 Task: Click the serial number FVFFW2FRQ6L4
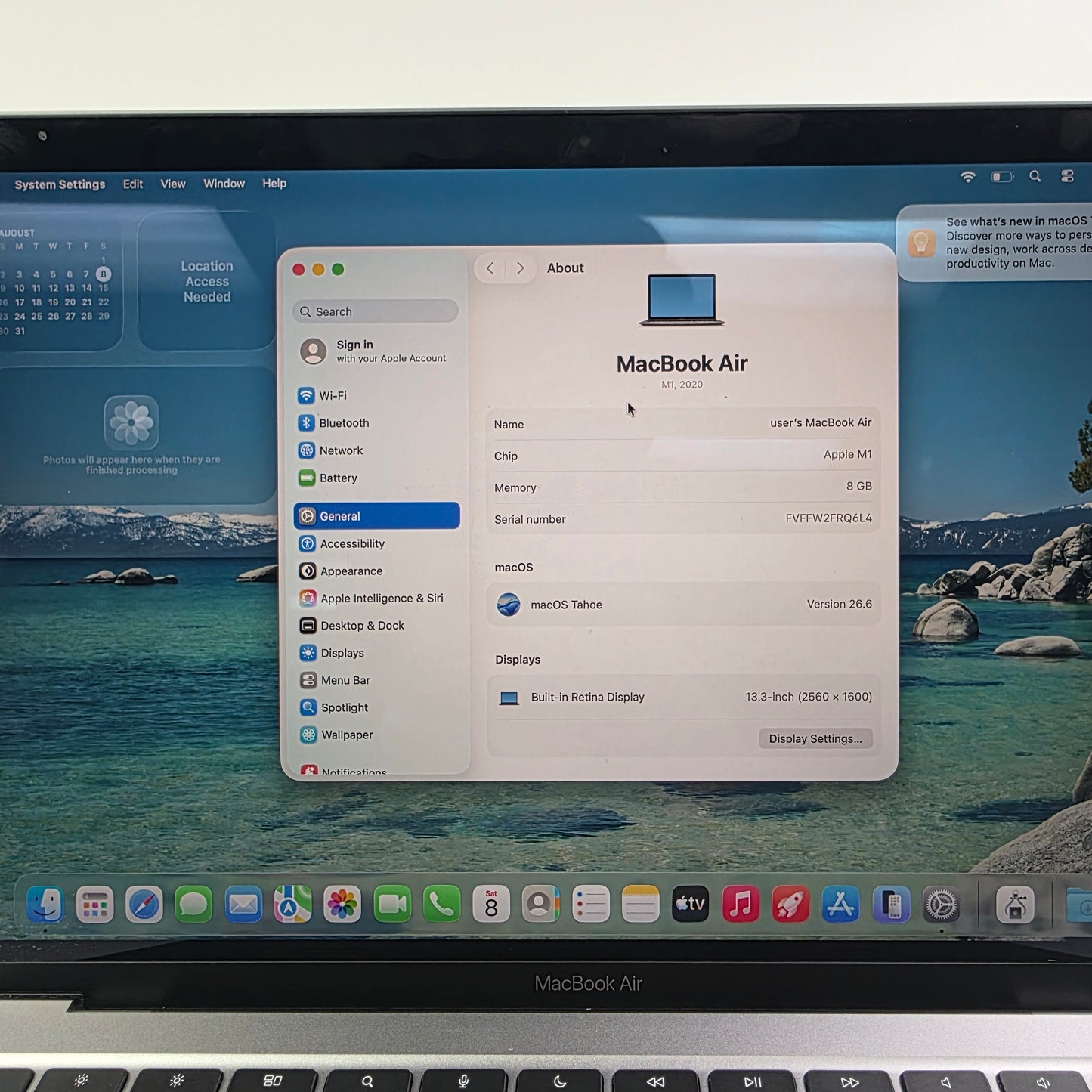point(828,518)
